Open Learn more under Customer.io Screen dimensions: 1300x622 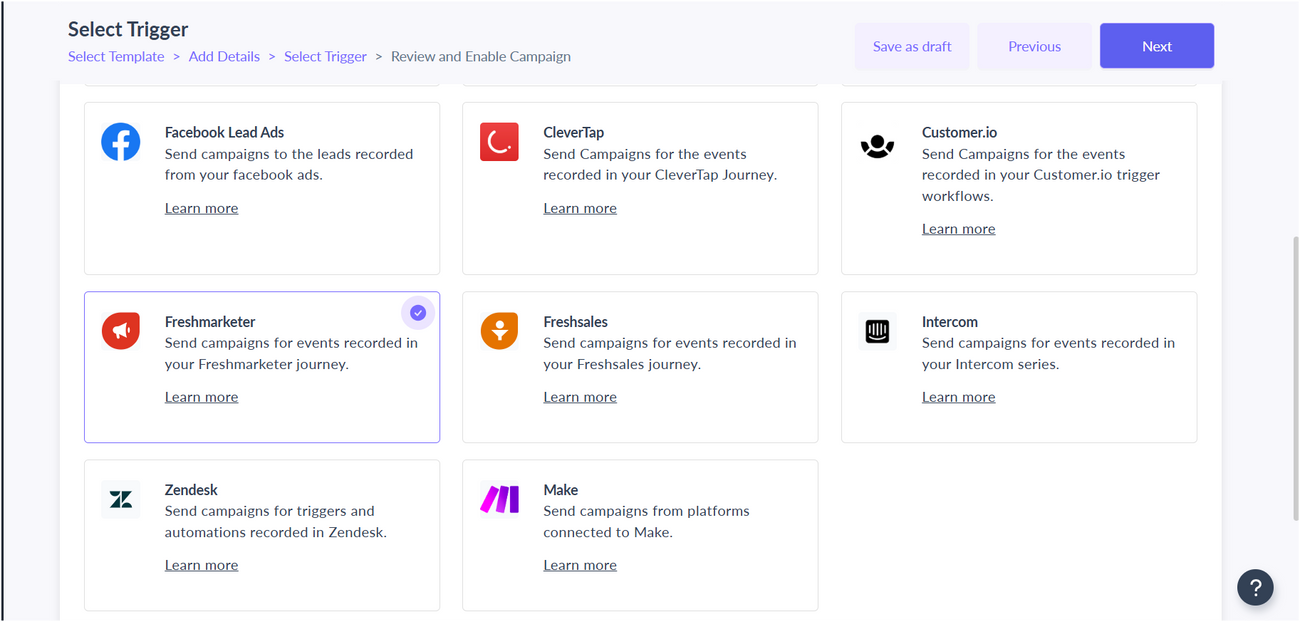pyautogui.click(x=958, y=229)
